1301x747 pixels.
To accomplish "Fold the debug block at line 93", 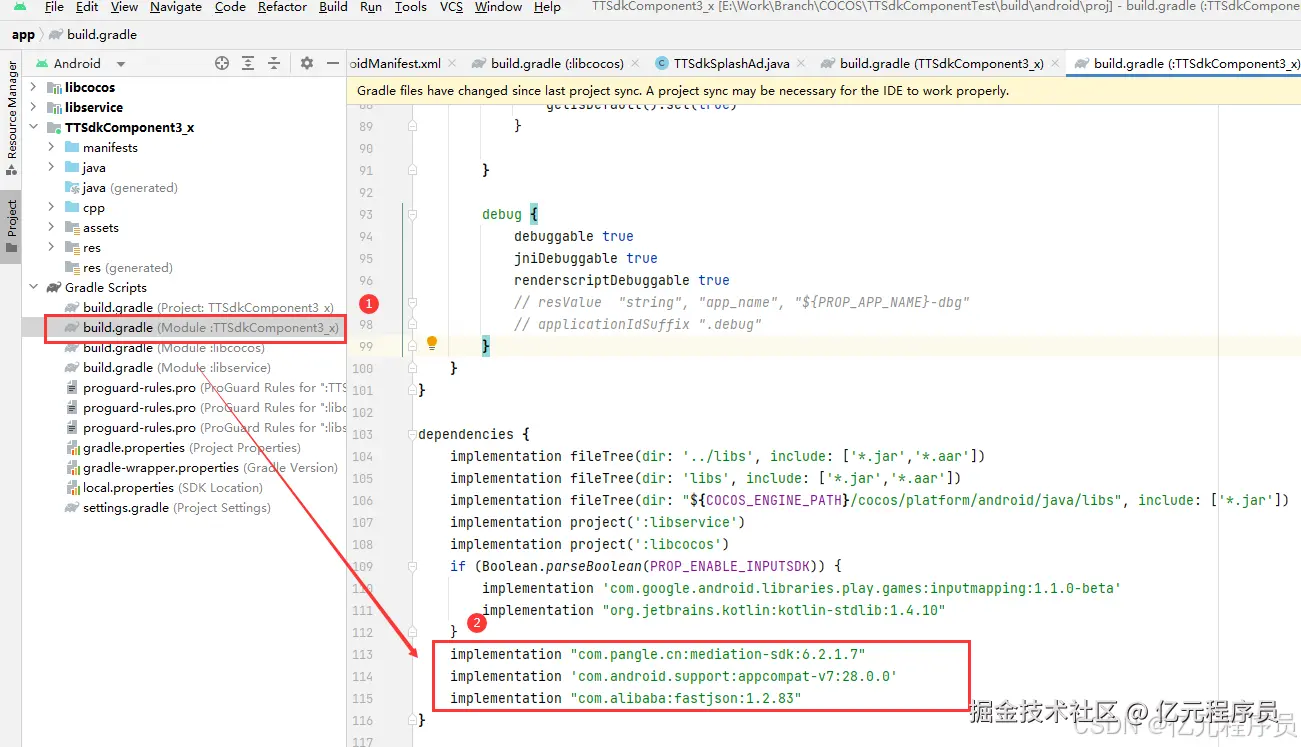I will click(x=412, y=214).
